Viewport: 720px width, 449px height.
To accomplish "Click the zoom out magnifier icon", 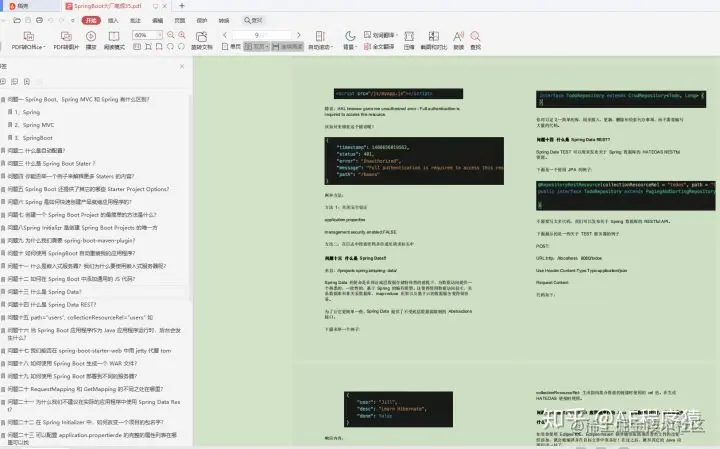I will point(171,35).
